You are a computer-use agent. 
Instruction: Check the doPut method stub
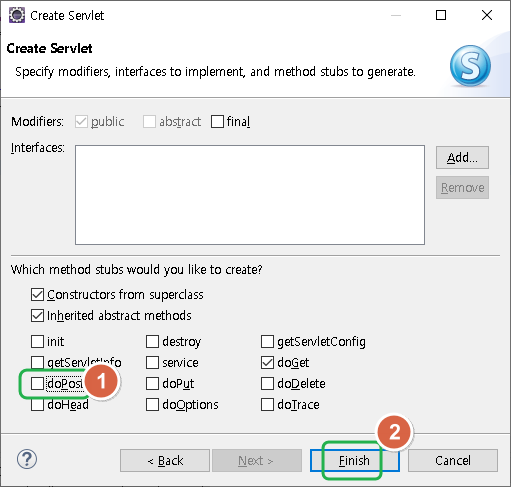152,383
